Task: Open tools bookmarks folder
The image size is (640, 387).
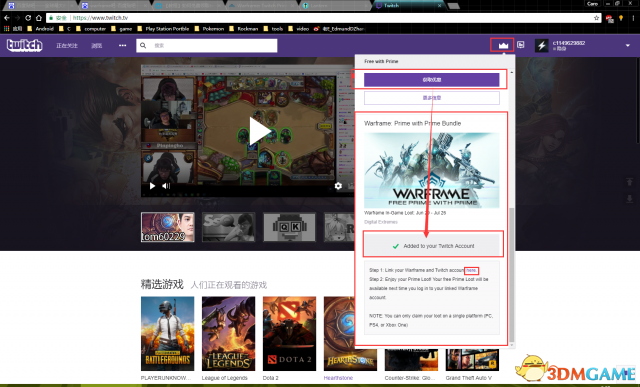Action: 273,29
